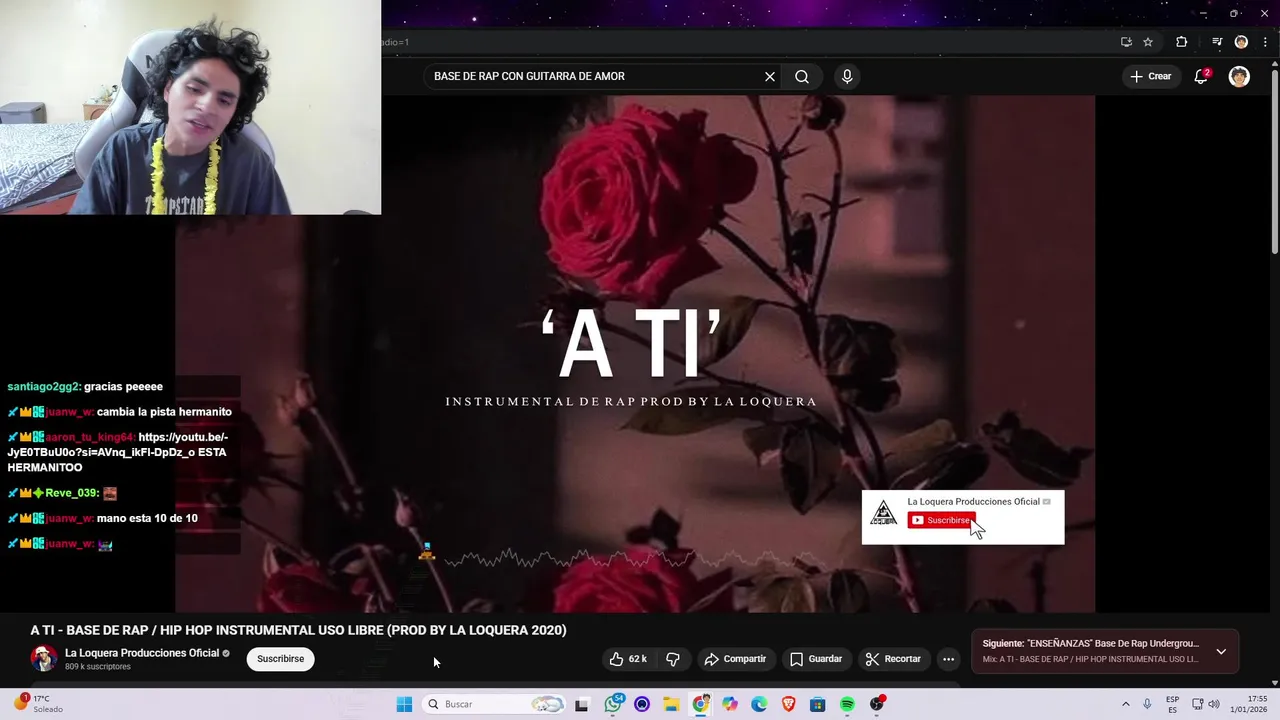Open Task View on taskbar
The image size is (1280, 720).
tap(582, 704)
